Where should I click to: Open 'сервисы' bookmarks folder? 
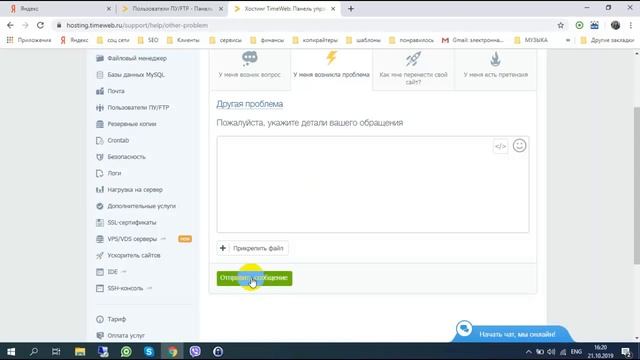[225, 40]
